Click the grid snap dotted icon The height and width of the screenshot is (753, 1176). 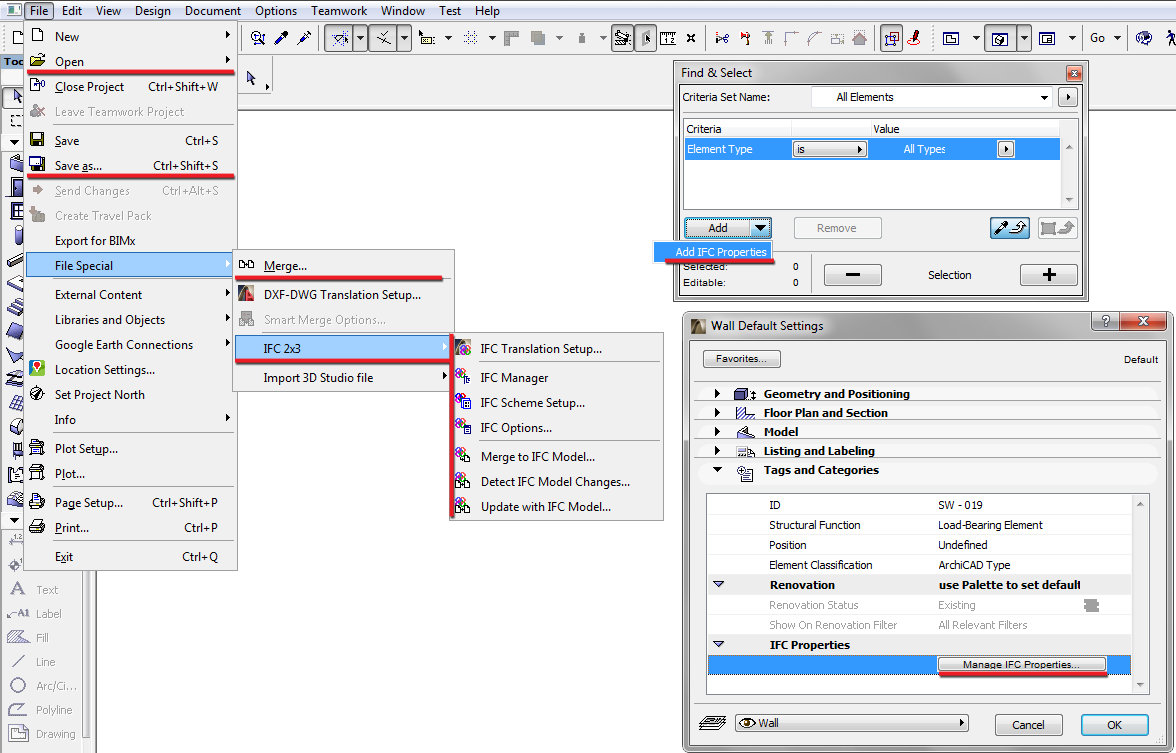[x=470, y=38]
